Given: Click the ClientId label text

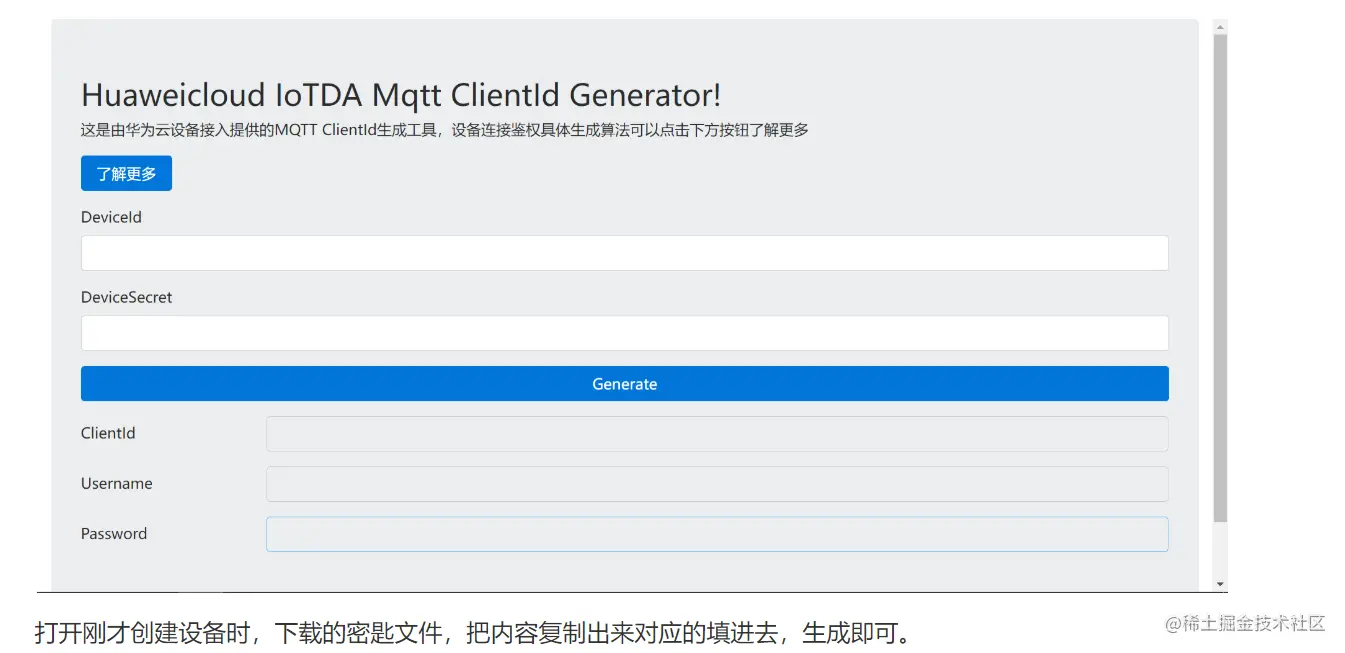Looking at the screenshot, I should click(x=108, y=433).
